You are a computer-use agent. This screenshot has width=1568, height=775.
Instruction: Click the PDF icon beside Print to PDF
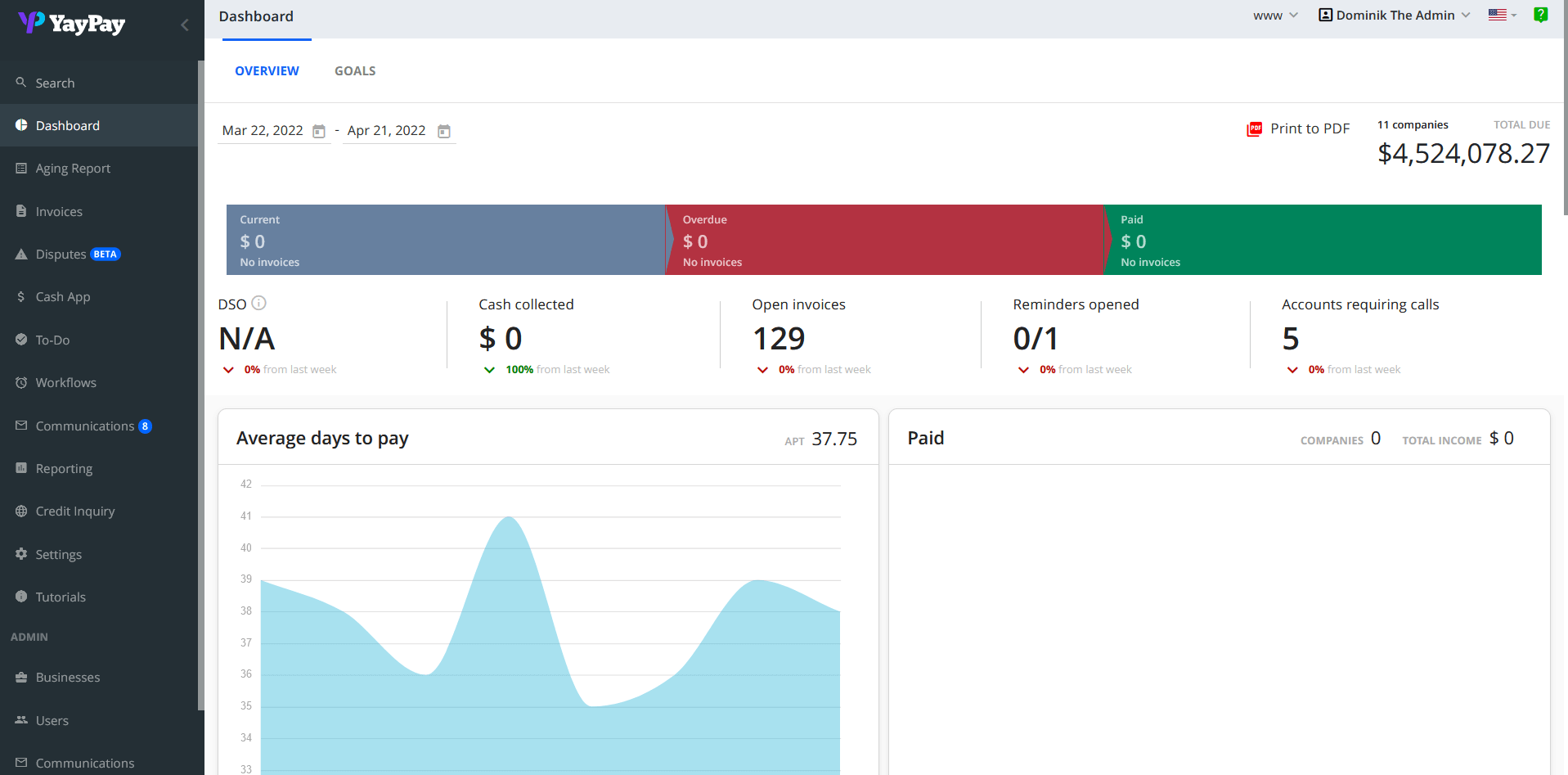(x=1254, y=129)
